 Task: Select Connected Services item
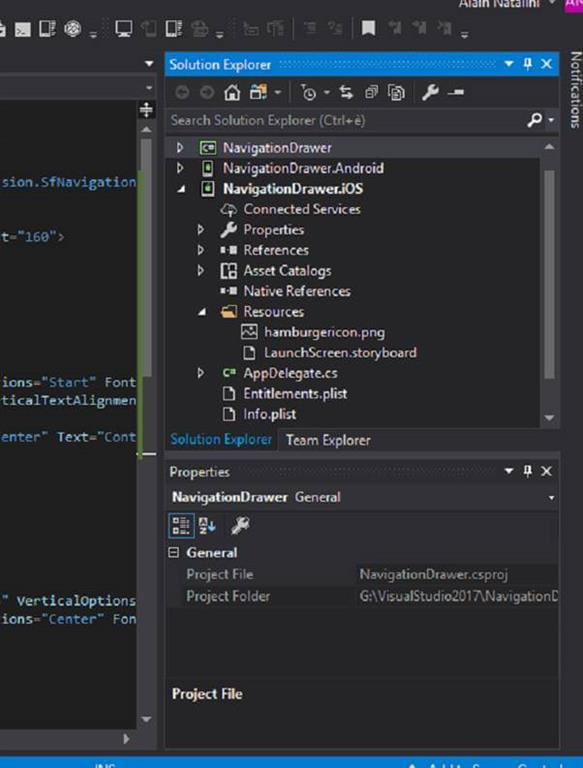pos(302,209)
